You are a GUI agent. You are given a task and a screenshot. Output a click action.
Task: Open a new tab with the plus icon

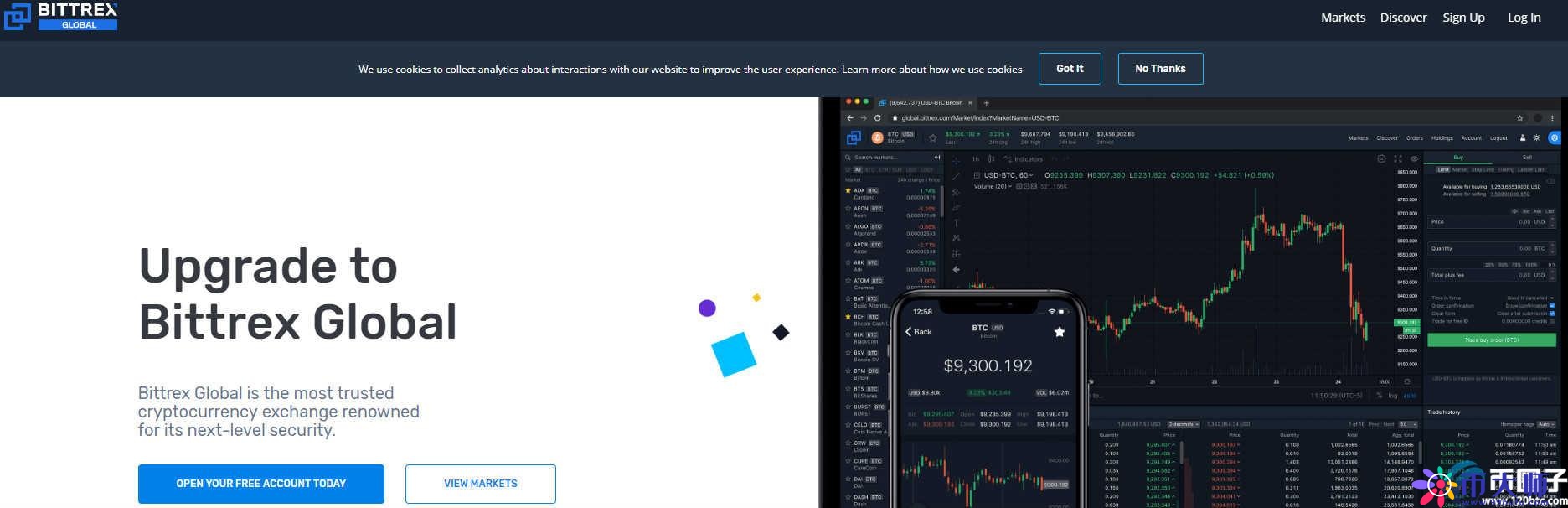pyautogui.click(x=986, y=103)
